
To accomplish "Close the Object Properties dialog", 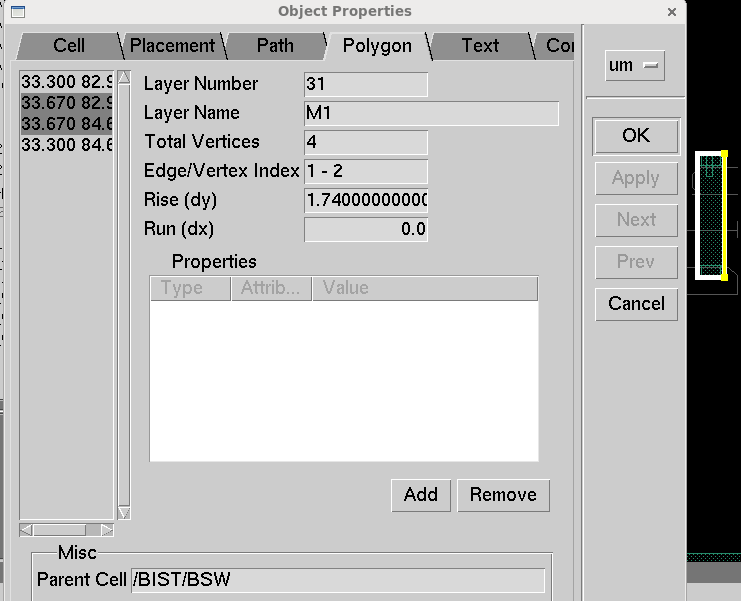I will point(669,11).
